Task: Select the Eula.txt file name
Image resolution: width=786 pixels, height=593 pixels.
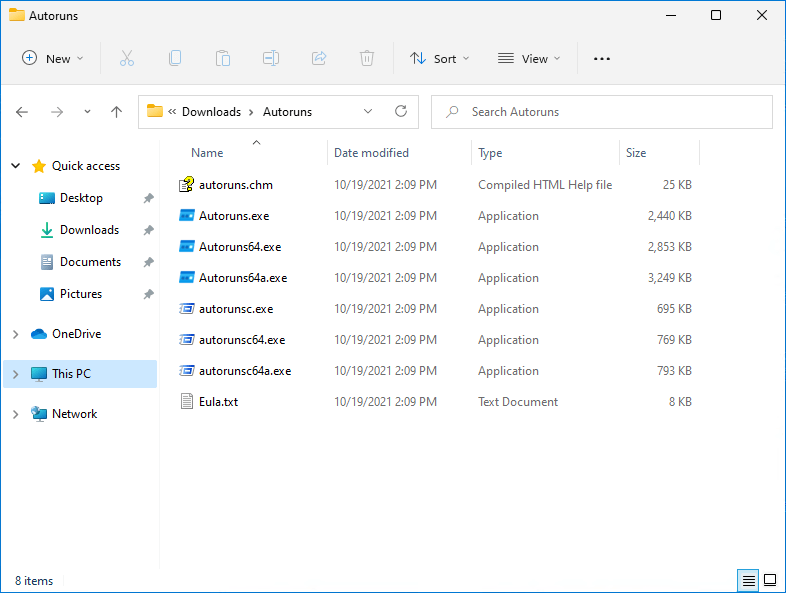Action: [219, 402]
